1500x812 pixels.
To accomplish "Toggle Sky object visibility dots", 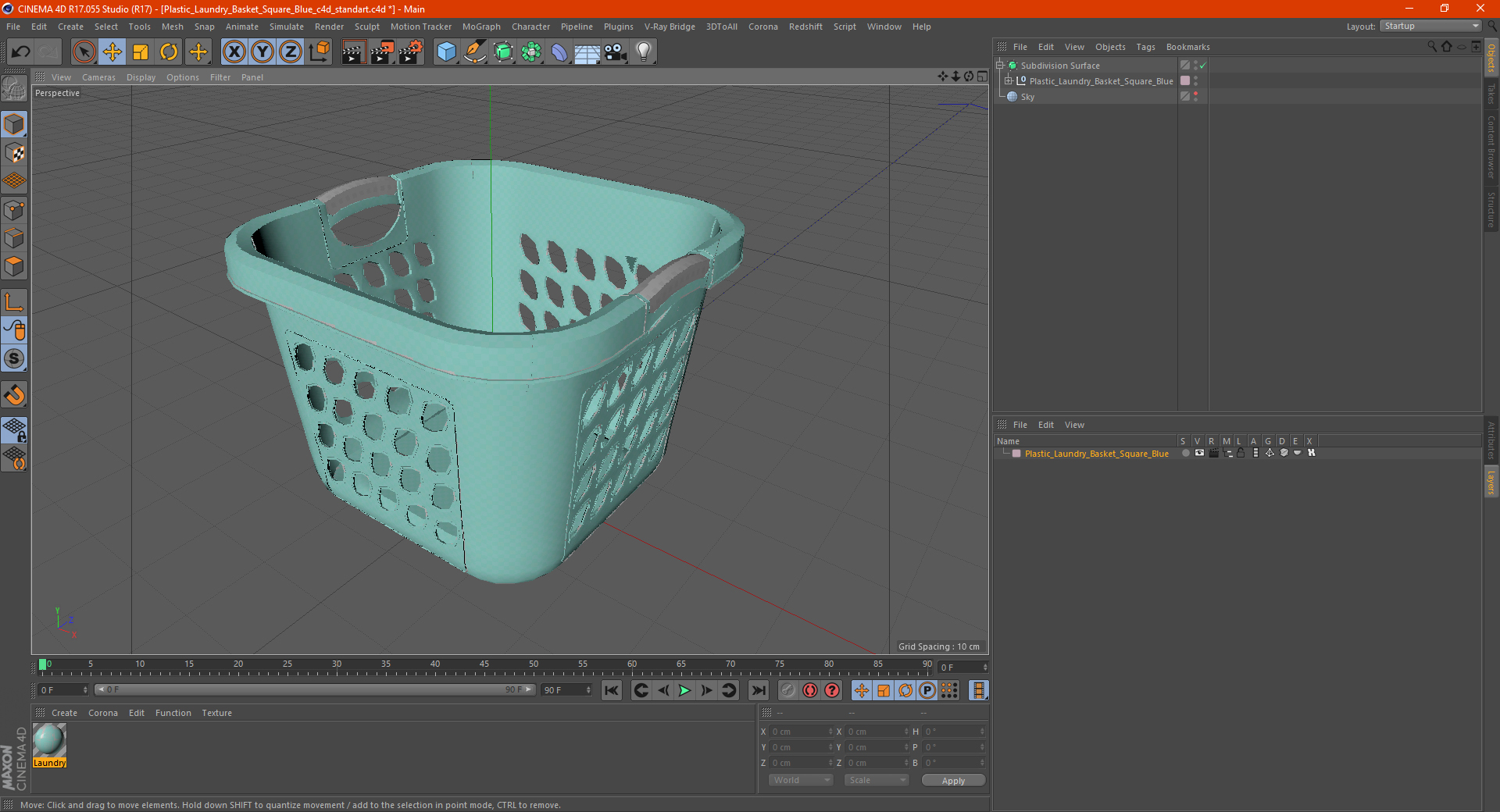I will click(1195, 97).
